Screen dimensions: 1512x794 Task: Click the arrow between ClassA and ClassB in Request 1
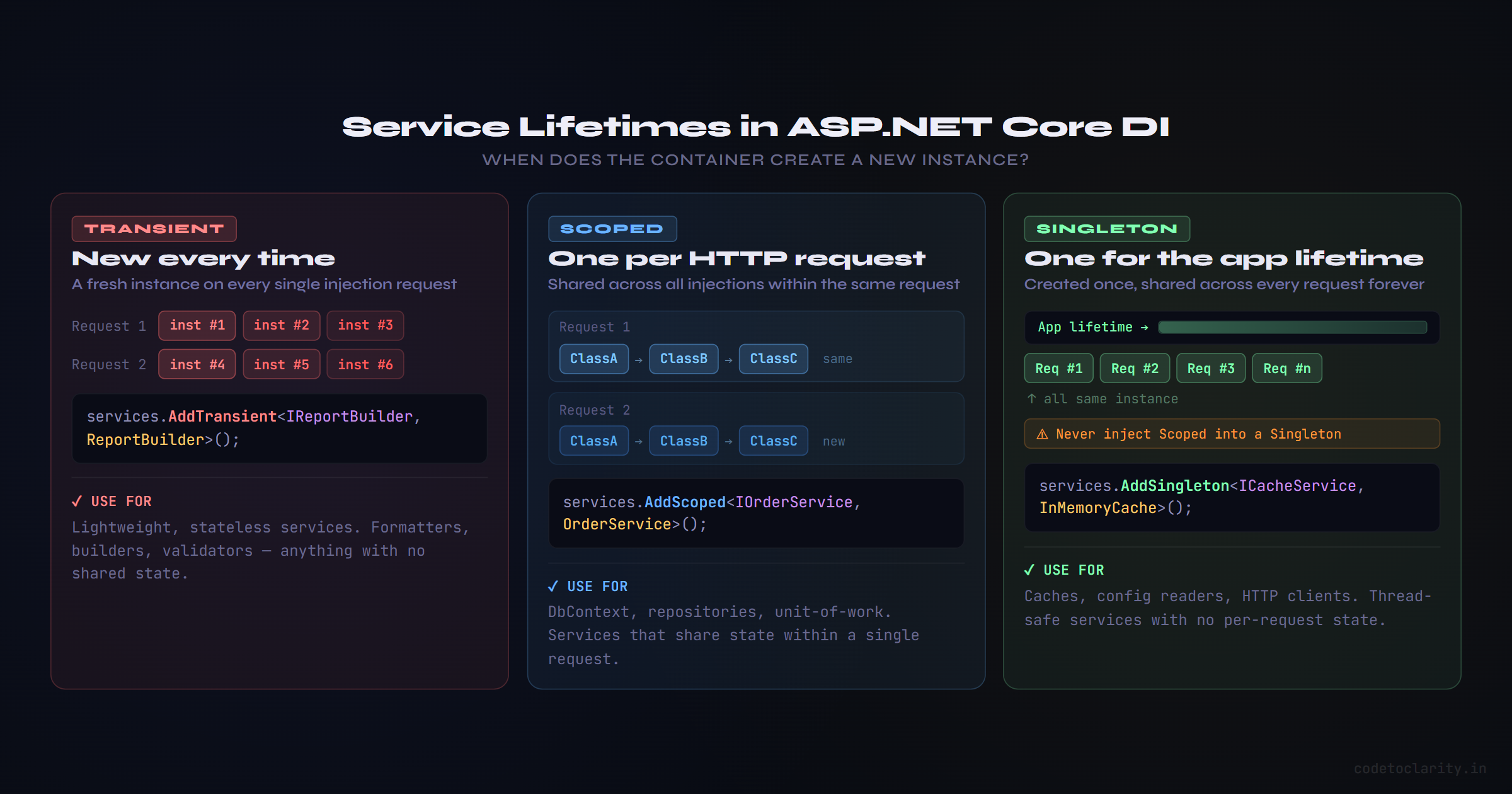639,359
